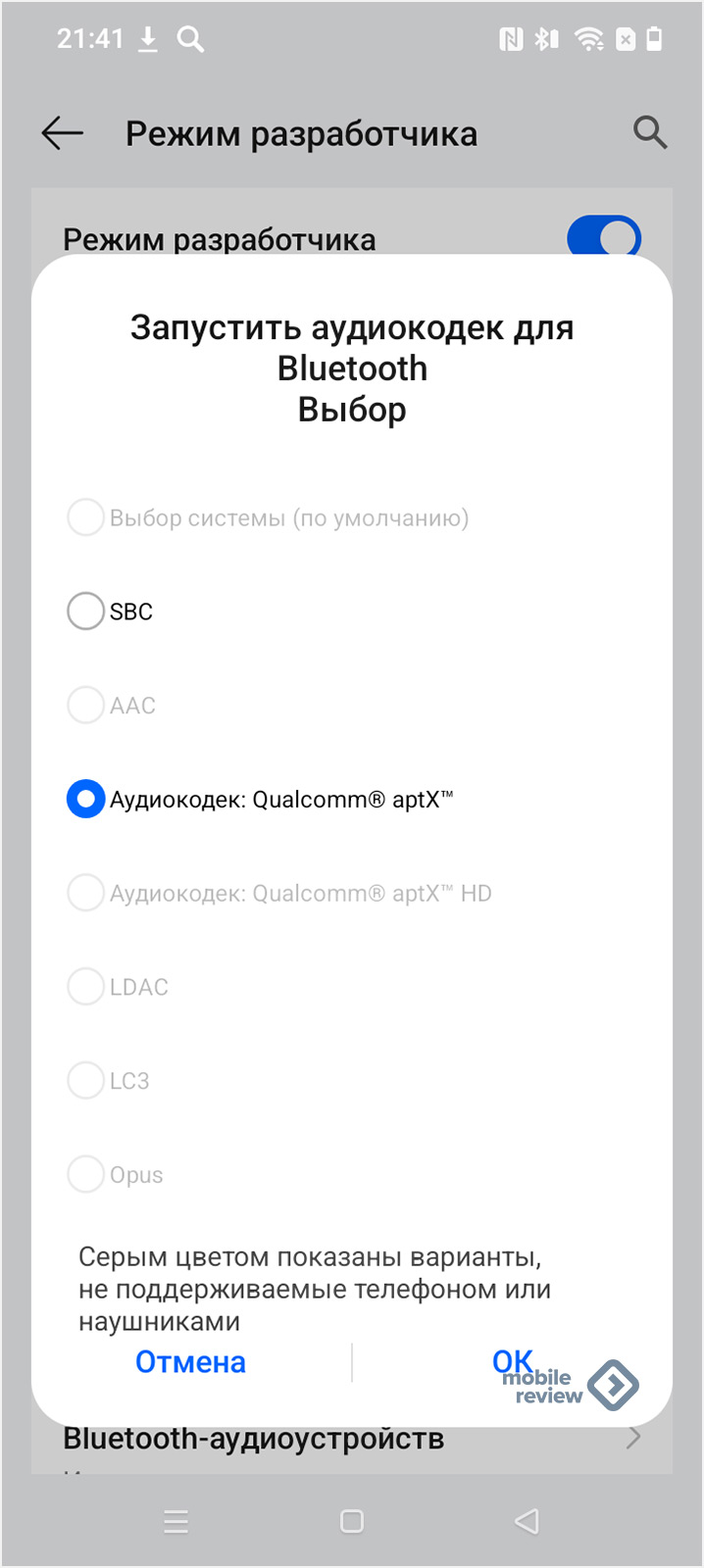
Task: Tap the Bluetooth status bar icon
Action: click(x=546, y=39)
